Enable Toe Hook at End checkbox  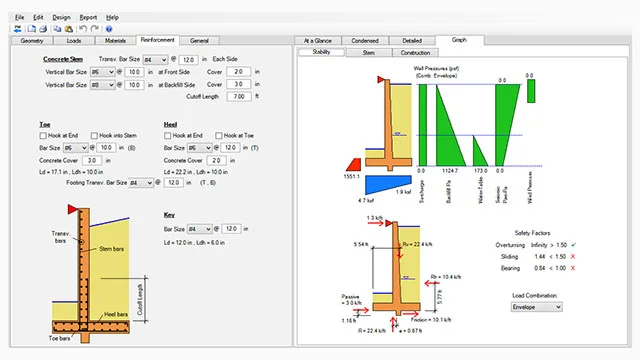tap(43, 135)
